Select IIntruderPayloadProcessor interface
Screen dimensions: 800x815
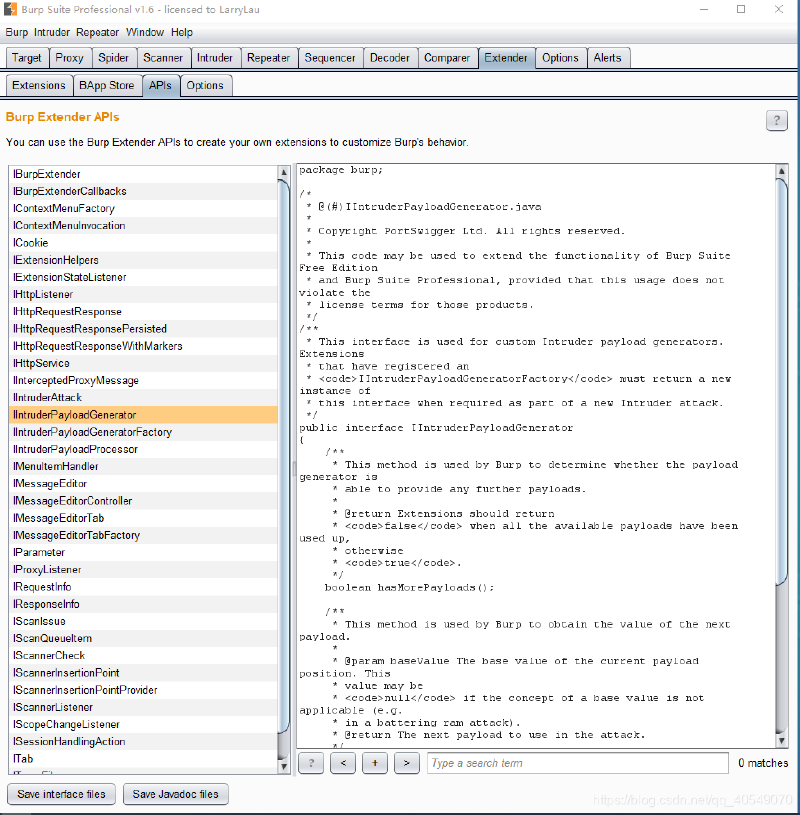143,449
